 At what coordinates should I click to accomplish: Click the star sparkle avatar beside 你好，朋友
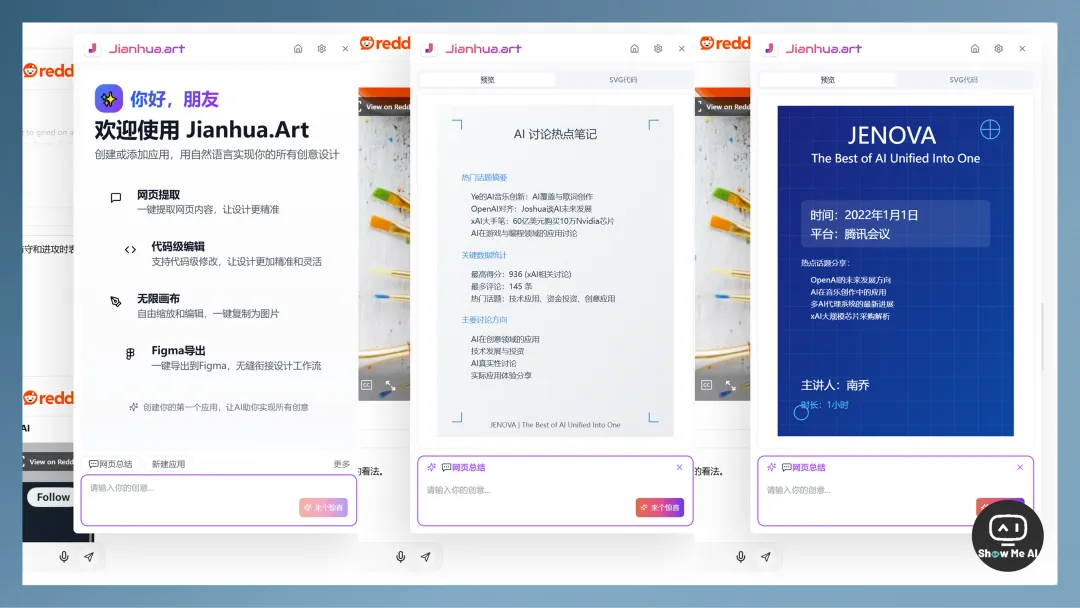tap(109, 98)
